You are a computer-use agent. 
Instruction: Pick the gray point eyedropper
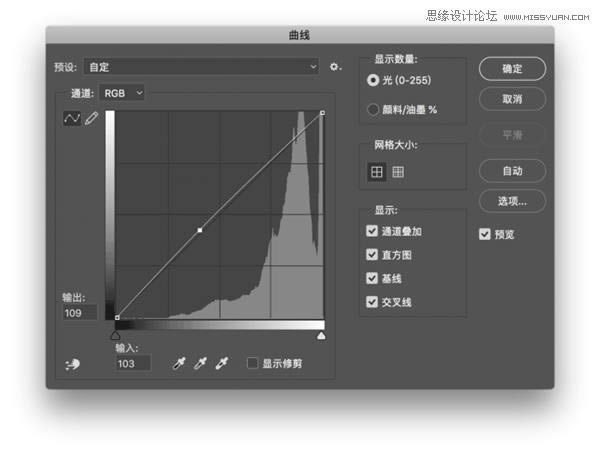pos(200,363)
